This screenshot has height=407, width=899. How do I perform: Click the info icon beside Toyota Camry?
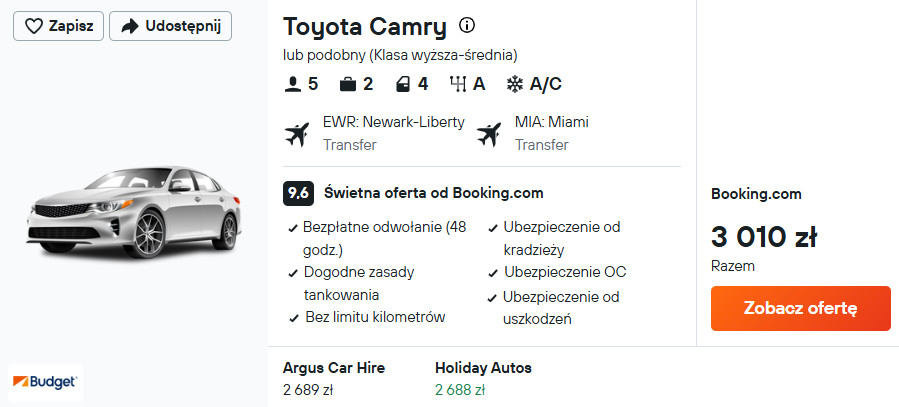coord(467,25)
